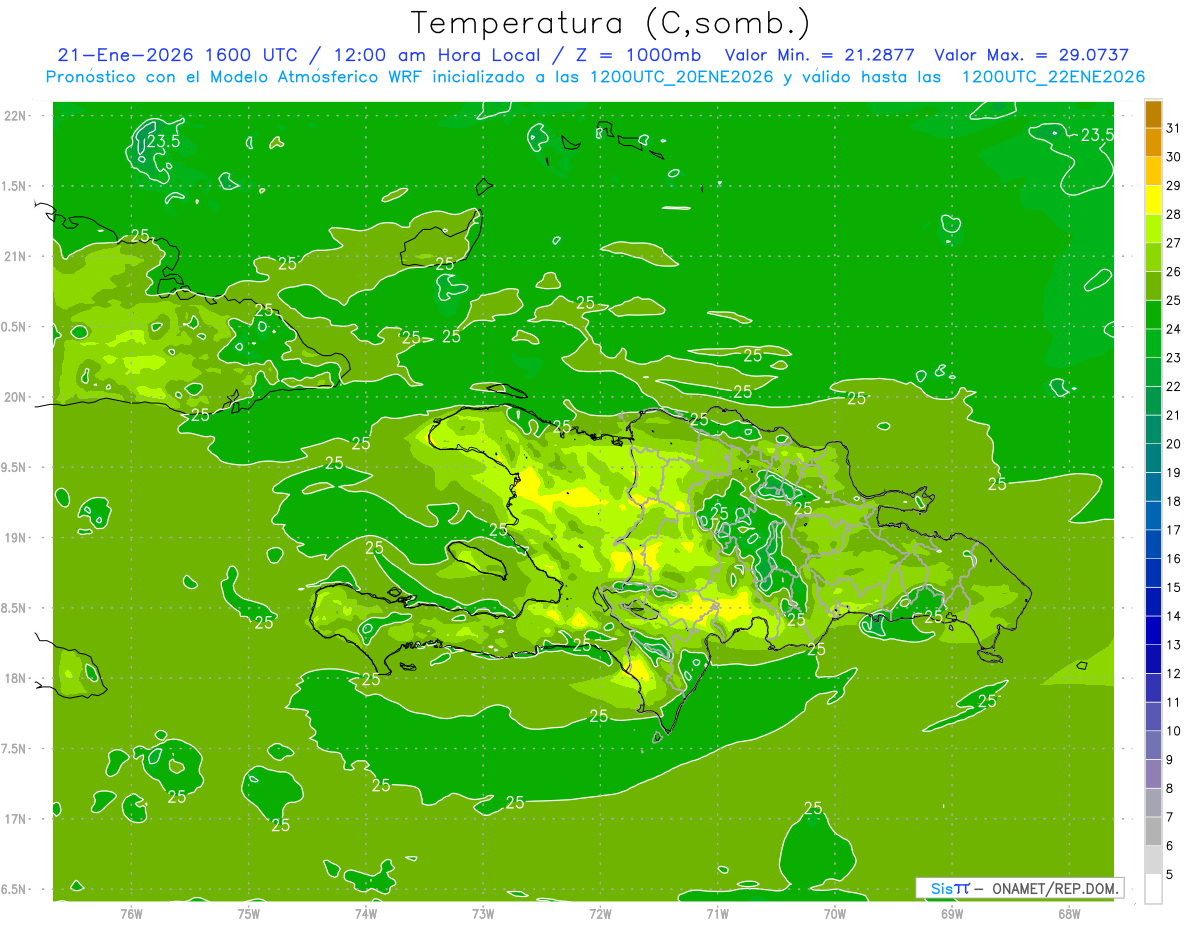Viewport: 1200px width, 927px height.
Task: Click the "70W" longitude axis label
Action: click(835, 914)
